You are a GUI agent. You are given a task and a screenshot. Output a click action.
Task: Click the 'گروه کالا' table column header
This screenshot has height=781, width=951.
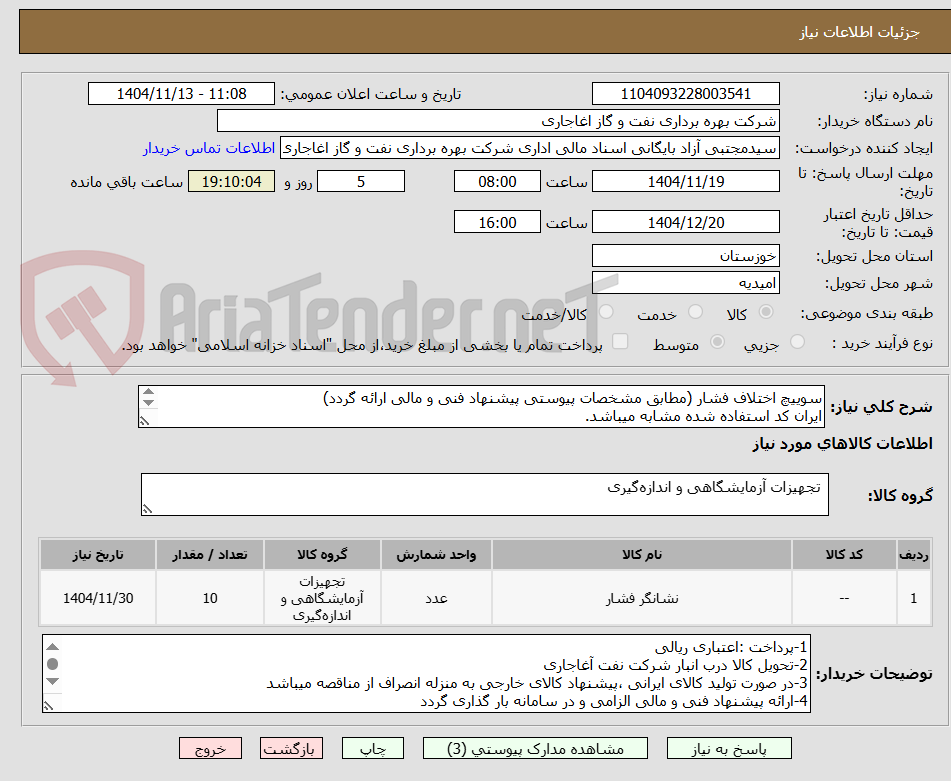click(322, 555)
